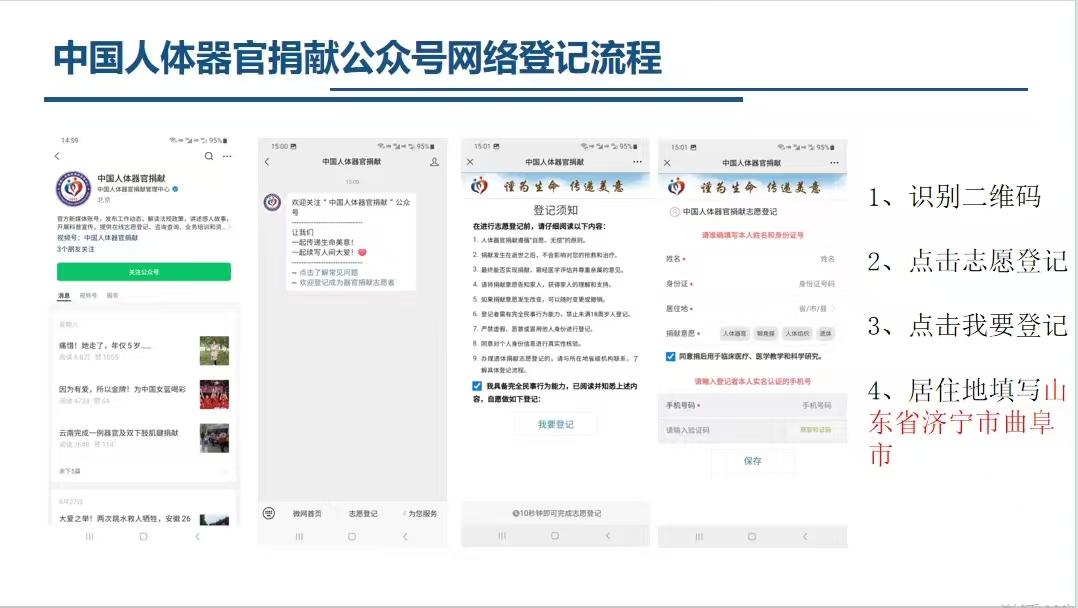Image resolution: width=1078 pixels, height=608 pixels.
Task: Switch to the 视频号 tab on profile
Action: (x=88, y=296)
